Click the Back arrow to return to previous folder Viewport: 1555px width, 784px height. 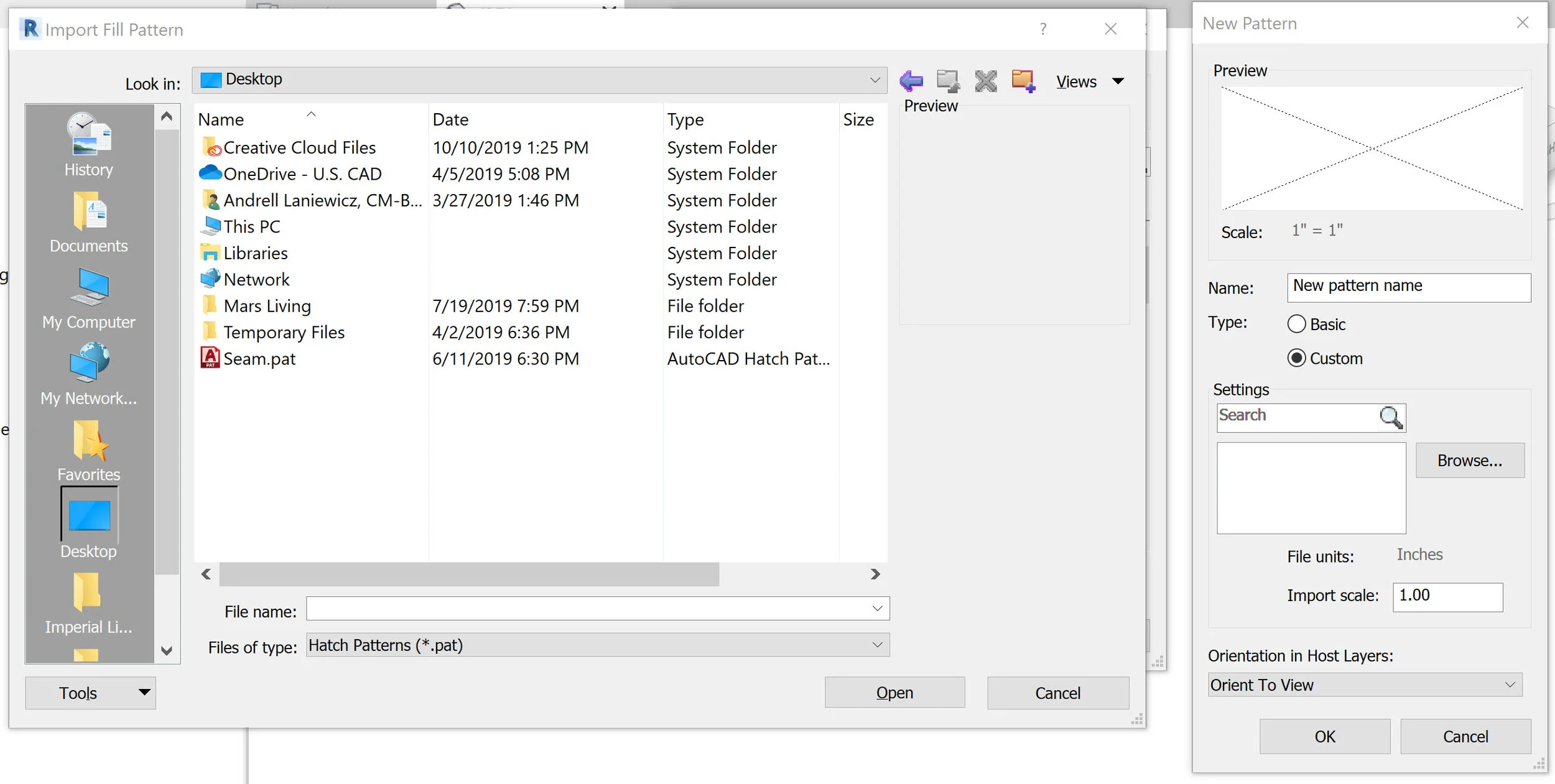911,81
